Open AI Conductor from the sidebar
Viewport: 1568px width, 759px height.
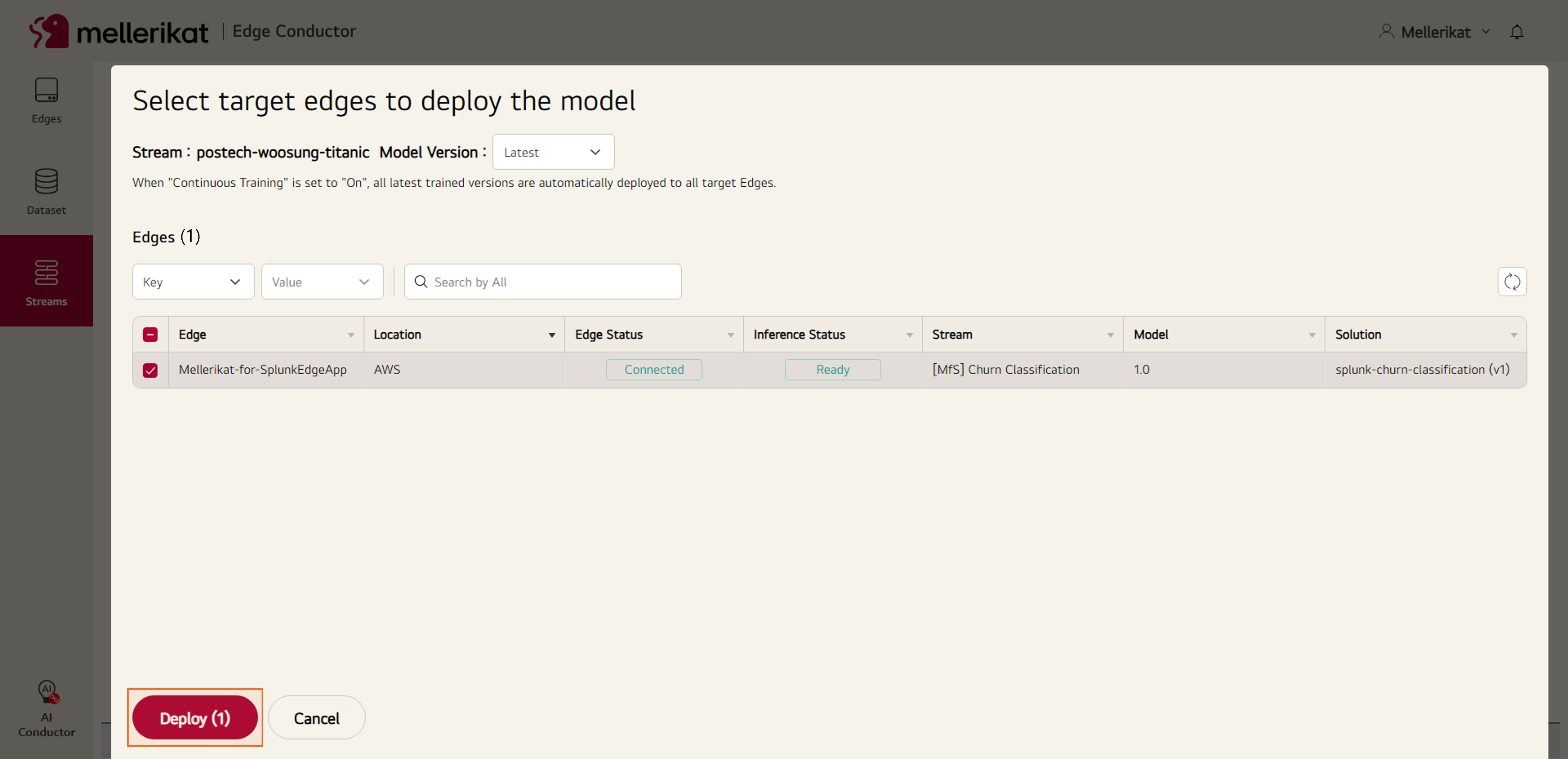[x=46, y=708]
